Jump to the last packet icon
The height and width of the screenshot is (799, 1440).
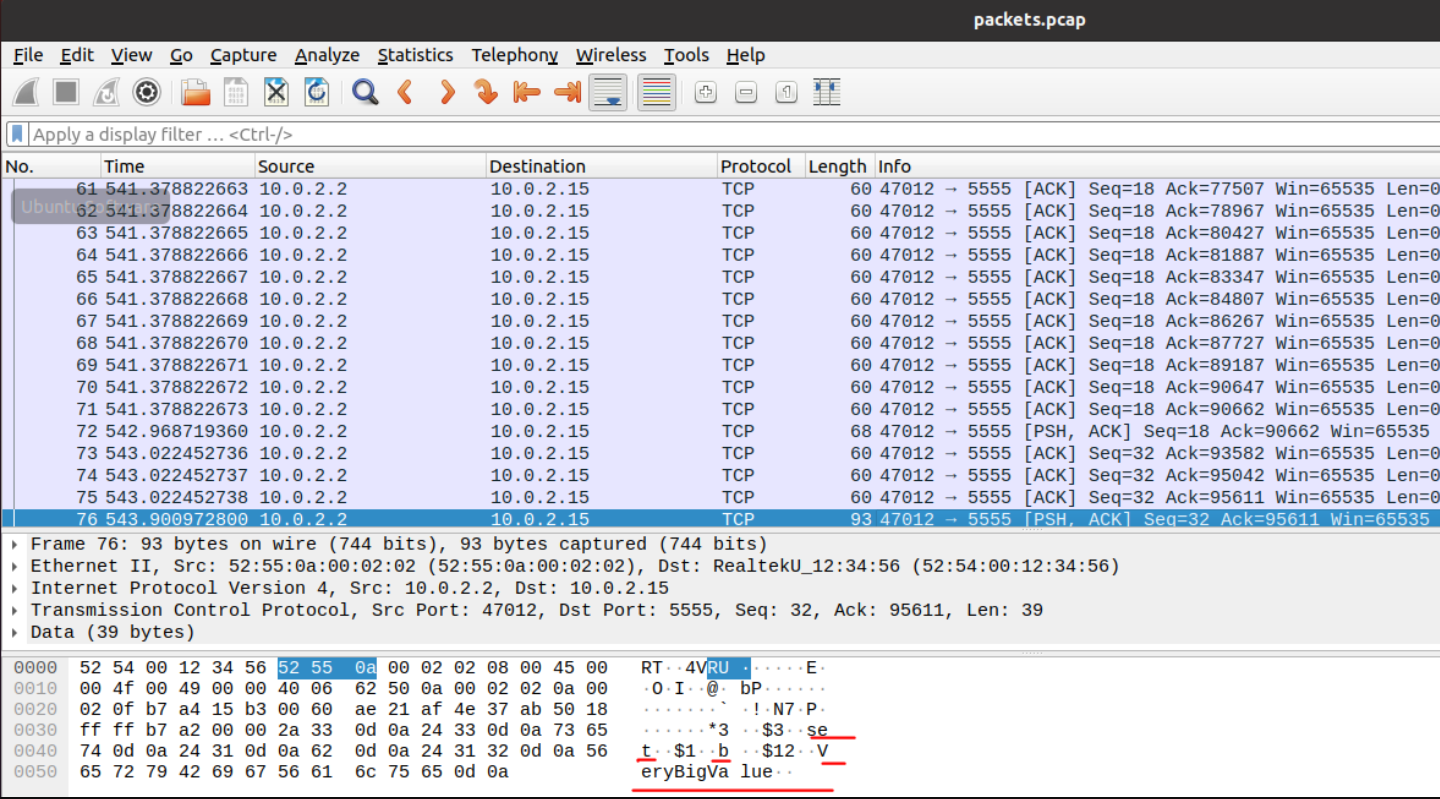567,93
